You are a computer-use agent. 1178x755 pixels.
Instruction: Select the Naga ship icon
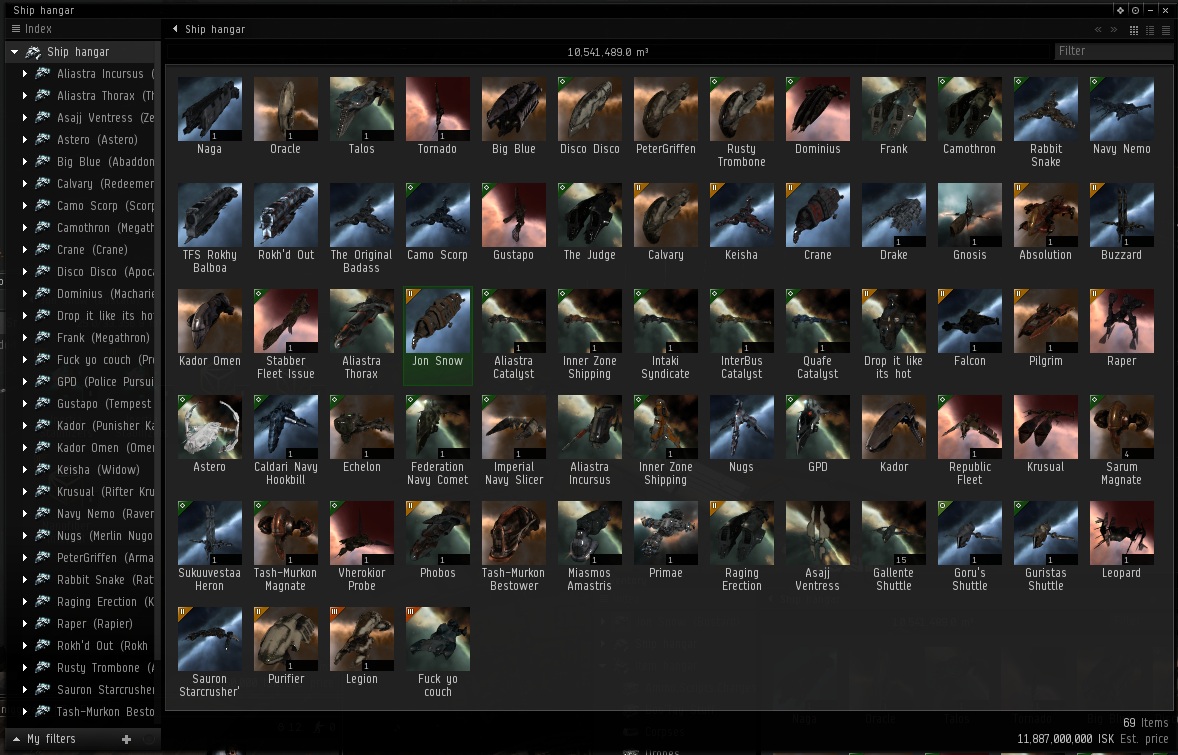(x=210, y=109)
